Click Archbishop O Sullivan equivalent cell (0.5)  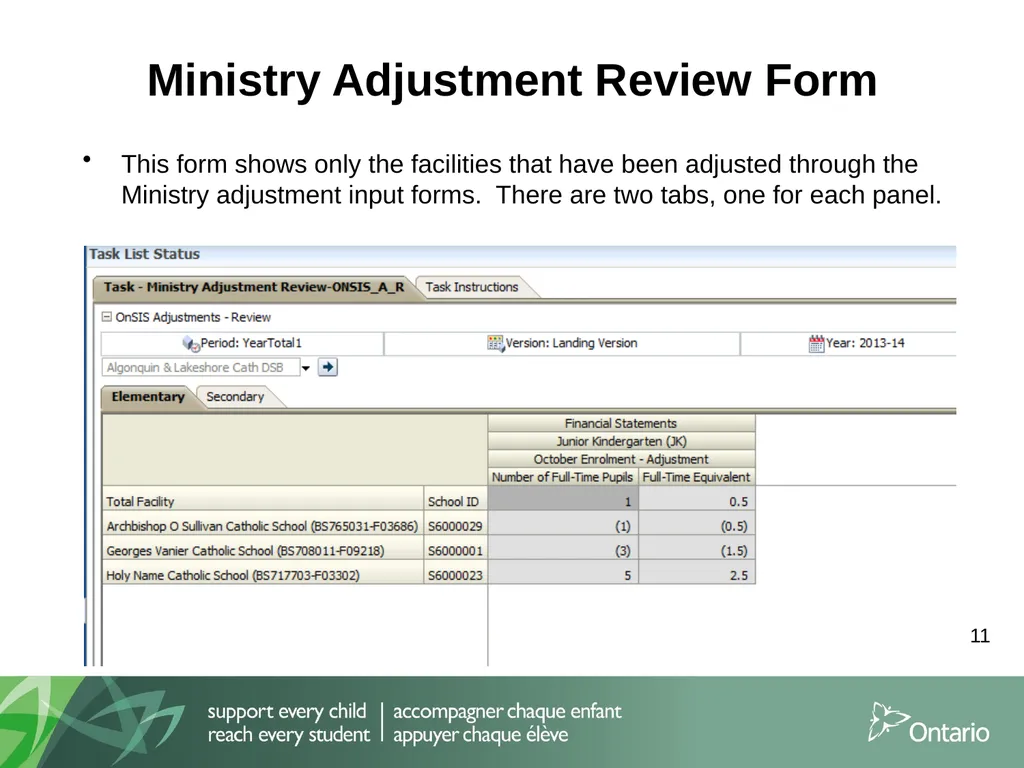697,525
